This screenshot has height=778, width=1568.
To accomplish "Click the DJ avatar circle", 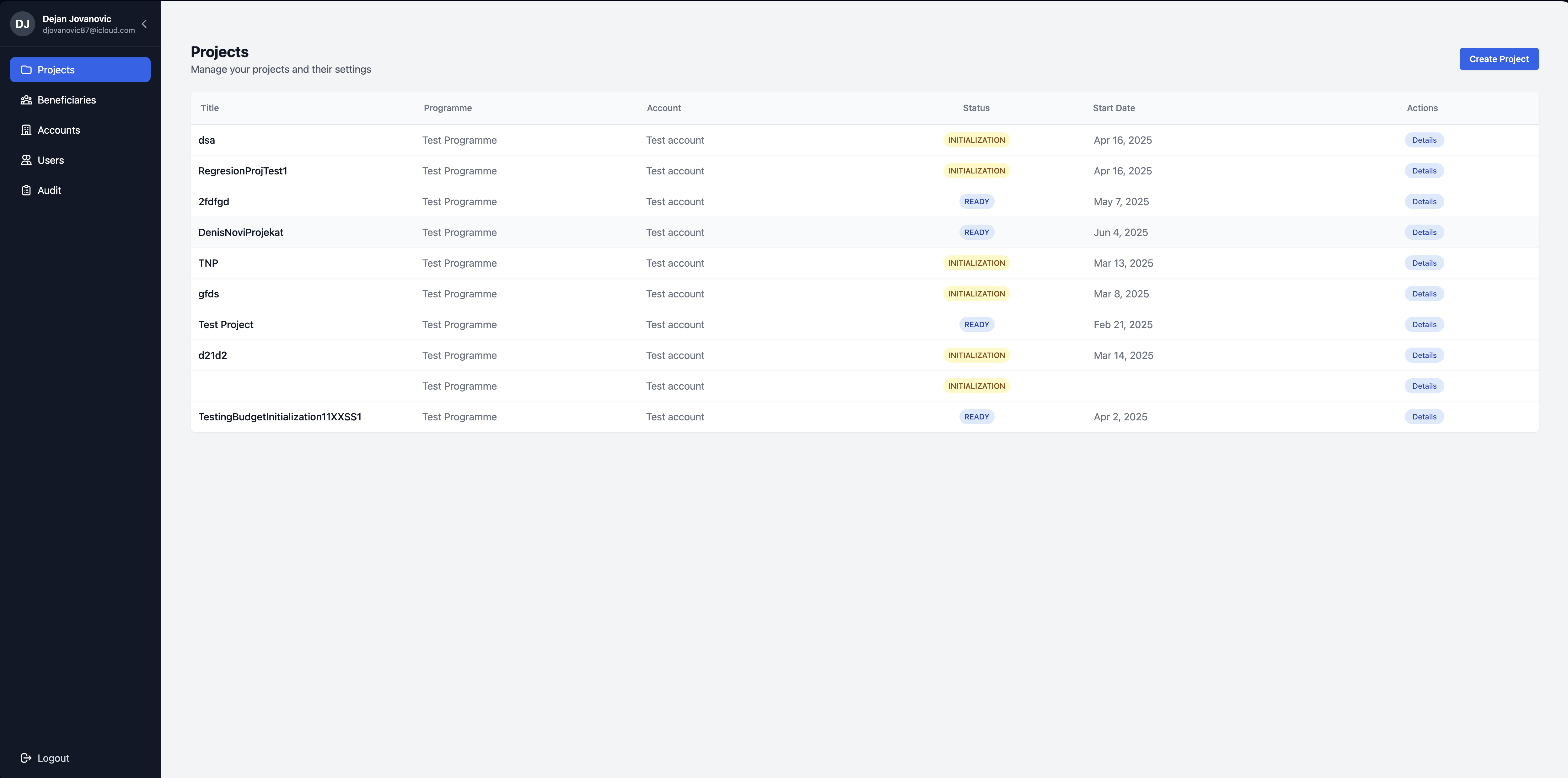I will click(23, 24).
